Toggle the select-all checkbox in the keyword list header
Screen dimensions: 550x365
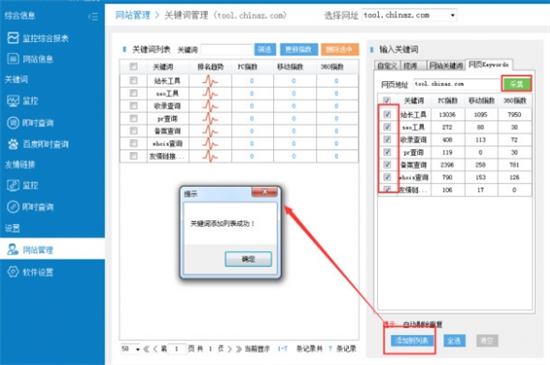pyautogui.click(x=133, y=66)
